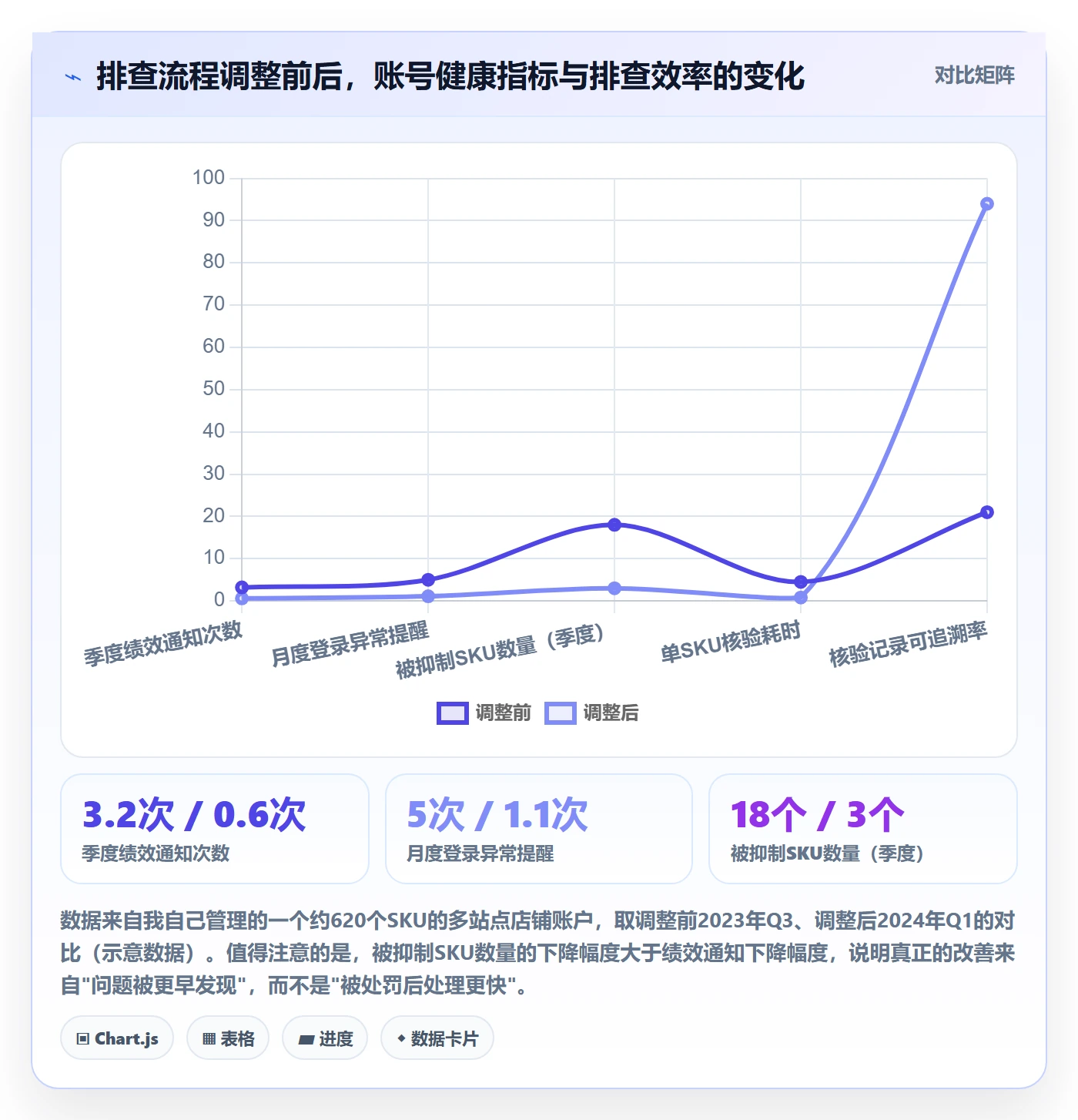Click x-axis label 核验记录可追溯率

click(908, 644)
